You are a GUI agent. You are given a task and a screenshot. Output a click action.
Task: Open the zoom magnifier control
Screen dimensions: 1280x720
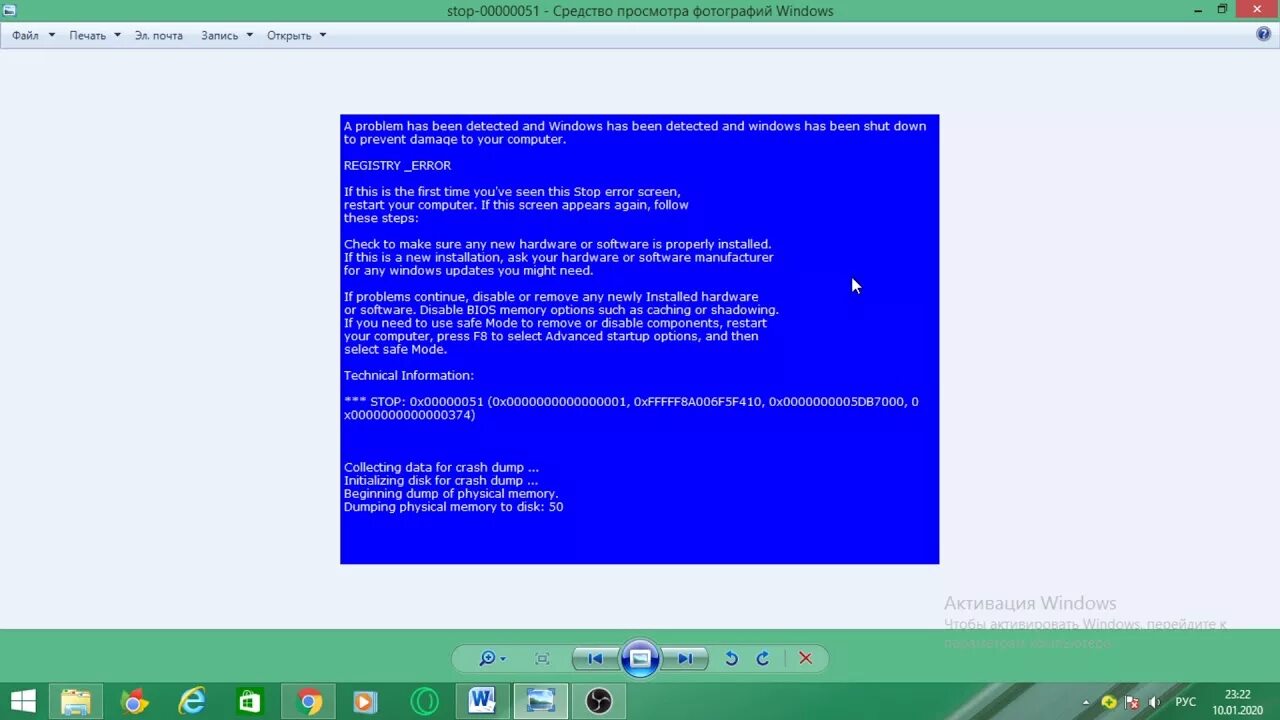pyautogui.click(x=492, y=658)
